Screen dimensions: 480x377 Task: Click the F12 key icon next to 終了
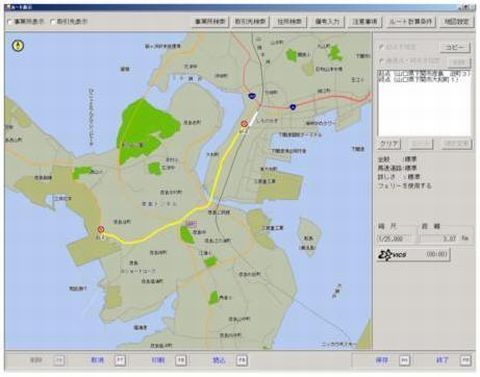[x=465, y=360]
